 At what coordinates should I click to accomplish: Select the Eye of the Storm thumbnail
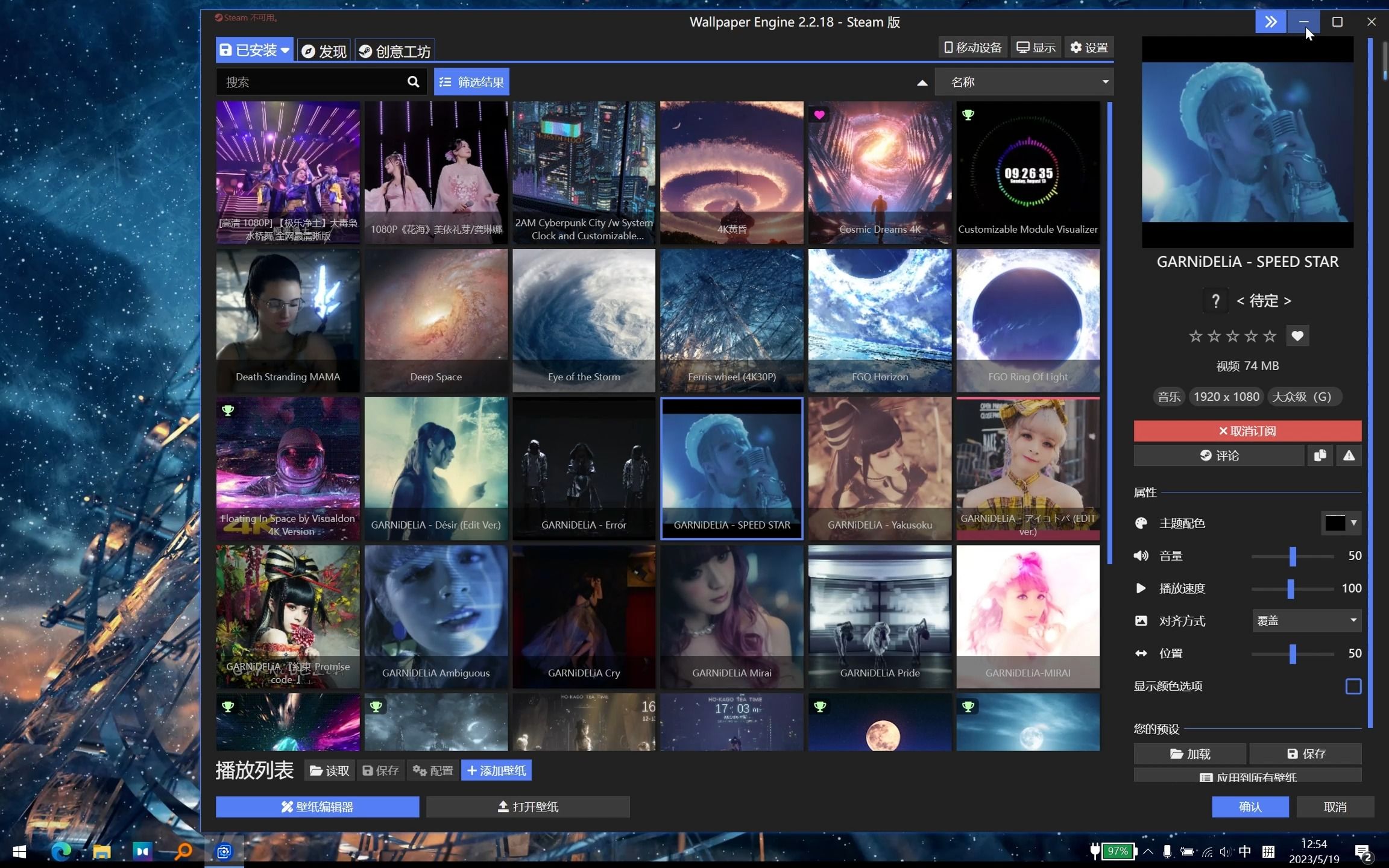584,321
